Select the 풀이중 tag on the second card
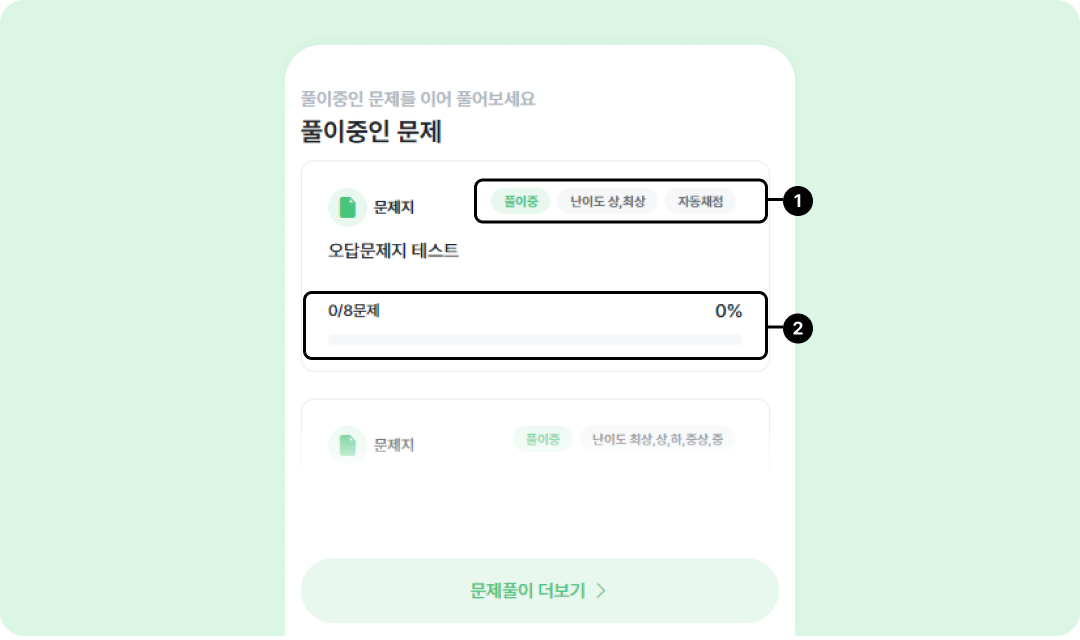Image resolution: width=1080 pixels, height=640 pixels. [542, 439]
